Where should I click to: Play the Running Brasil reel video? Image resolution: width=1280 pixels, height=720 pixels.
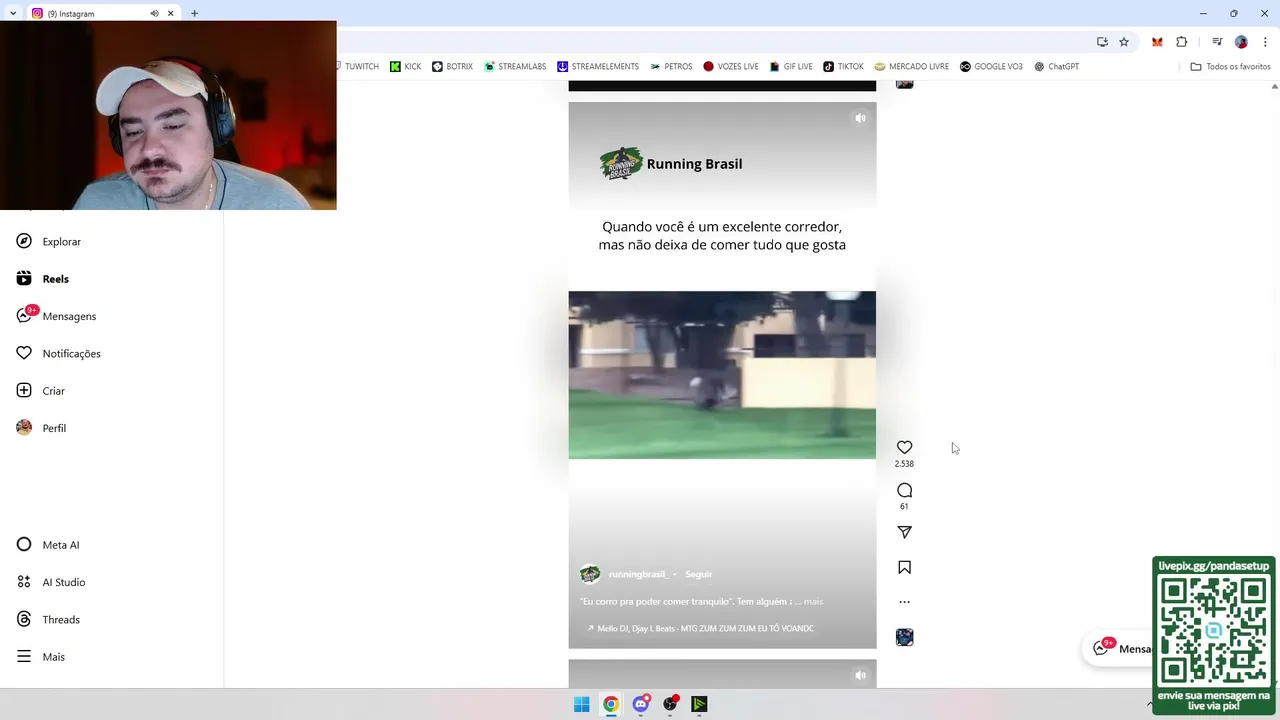[x=722, y=375]
